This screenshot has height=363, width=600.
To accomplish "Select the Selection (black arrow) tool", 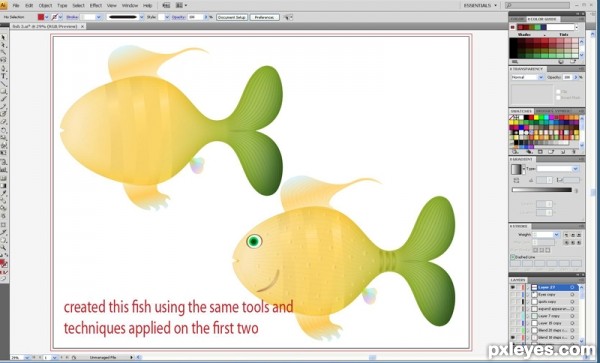I will (3, 37).
